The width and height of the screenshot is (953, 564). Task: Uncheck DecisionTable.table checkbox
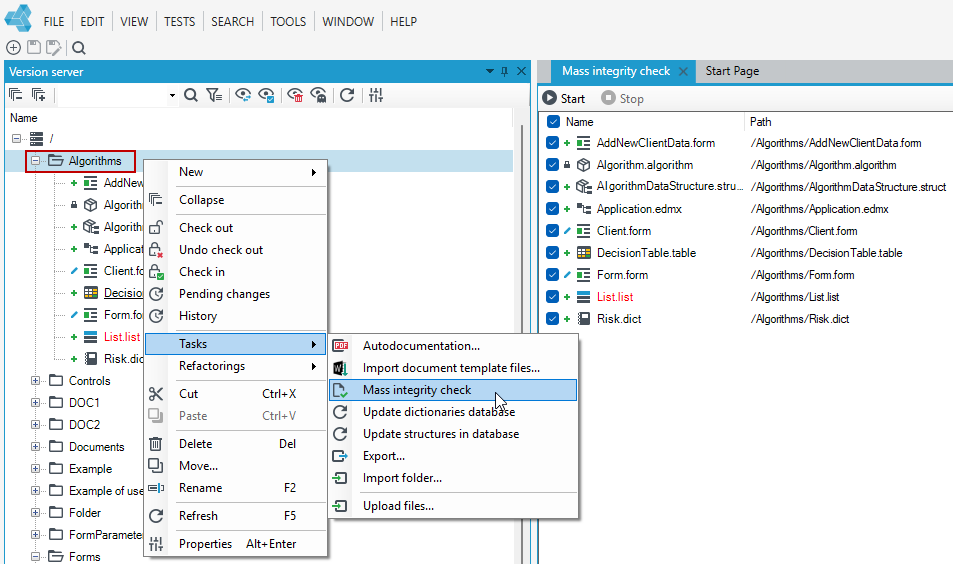[552, 253]
